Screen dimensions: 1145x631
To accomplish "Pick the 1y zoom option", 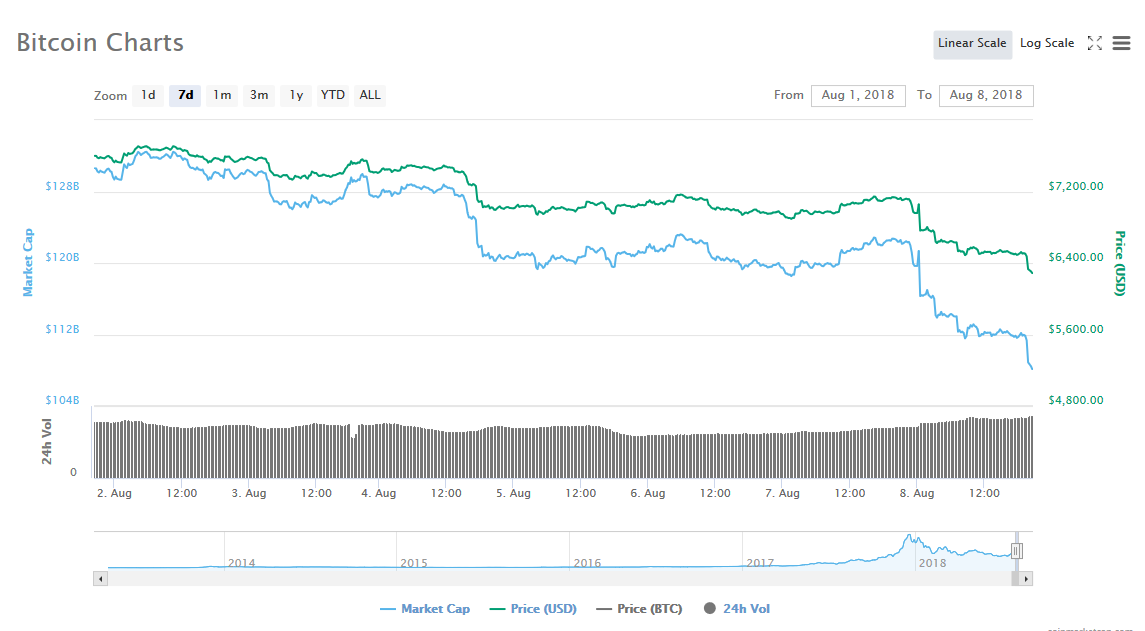I will tap(296, 95).
